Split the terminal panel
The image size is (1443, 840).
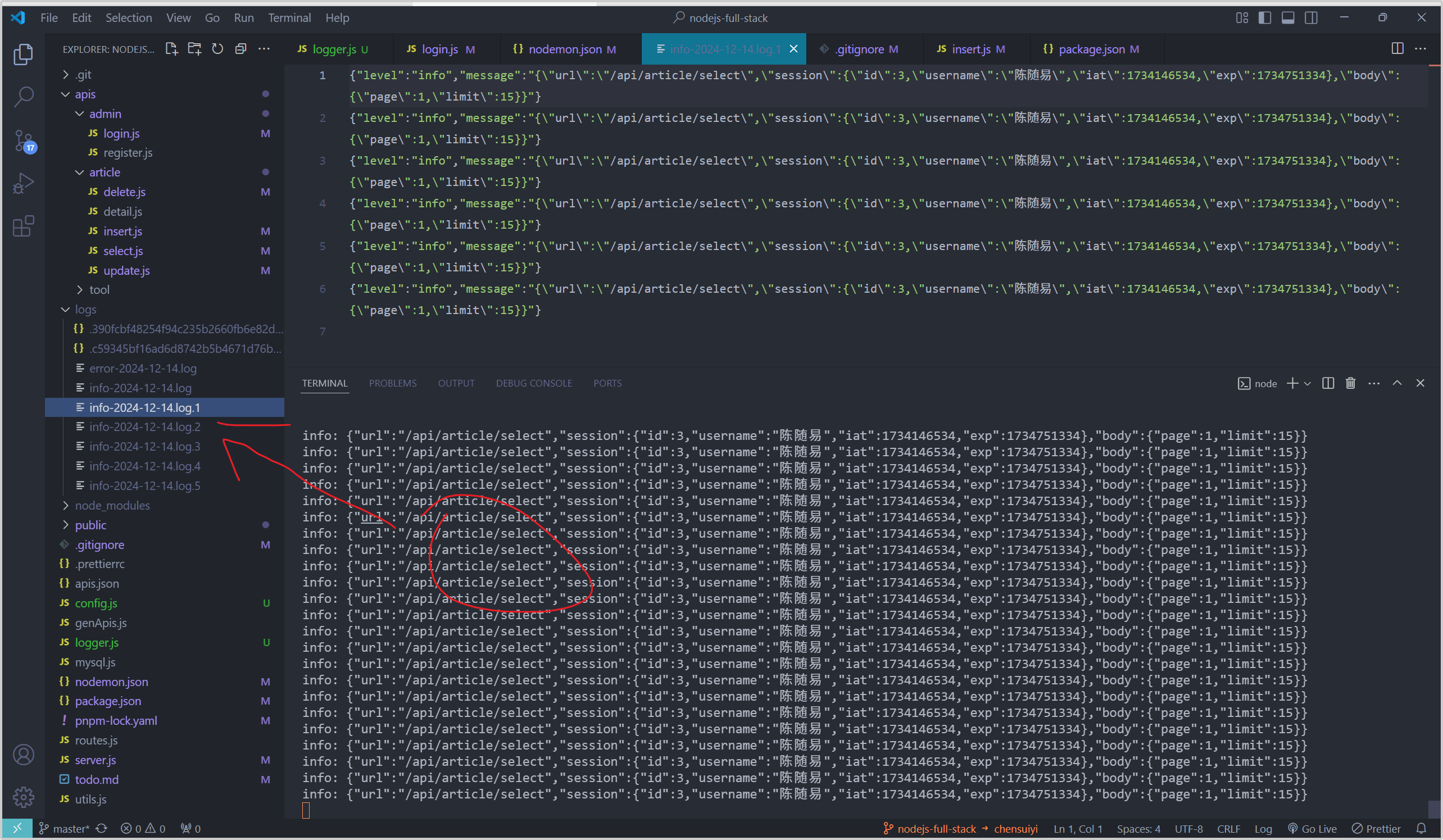coord(1328,383)
